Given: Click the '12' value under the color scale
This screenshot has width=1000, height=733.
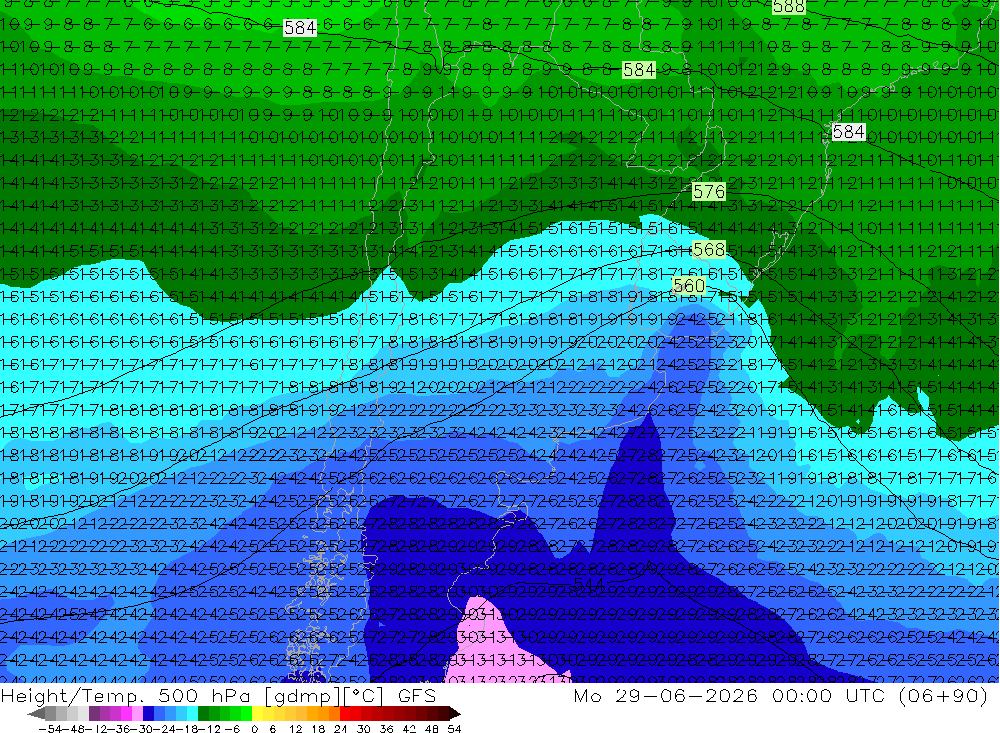Looking at the screenshot, I should pos(296,729).
